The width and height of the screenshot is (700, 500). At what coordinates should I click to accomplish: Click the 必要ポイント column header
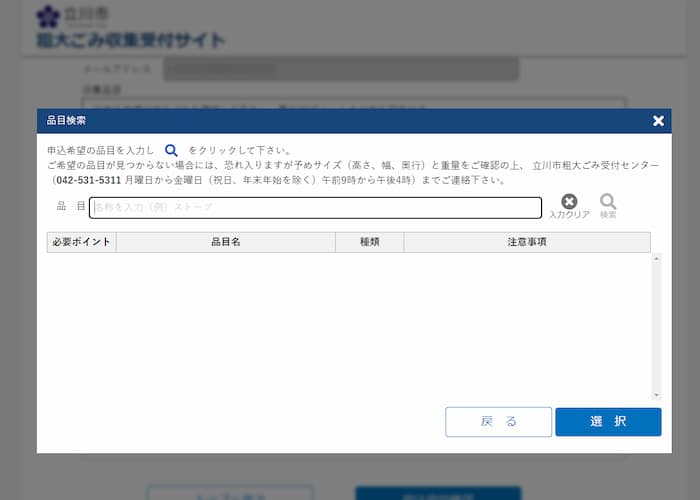82,242
